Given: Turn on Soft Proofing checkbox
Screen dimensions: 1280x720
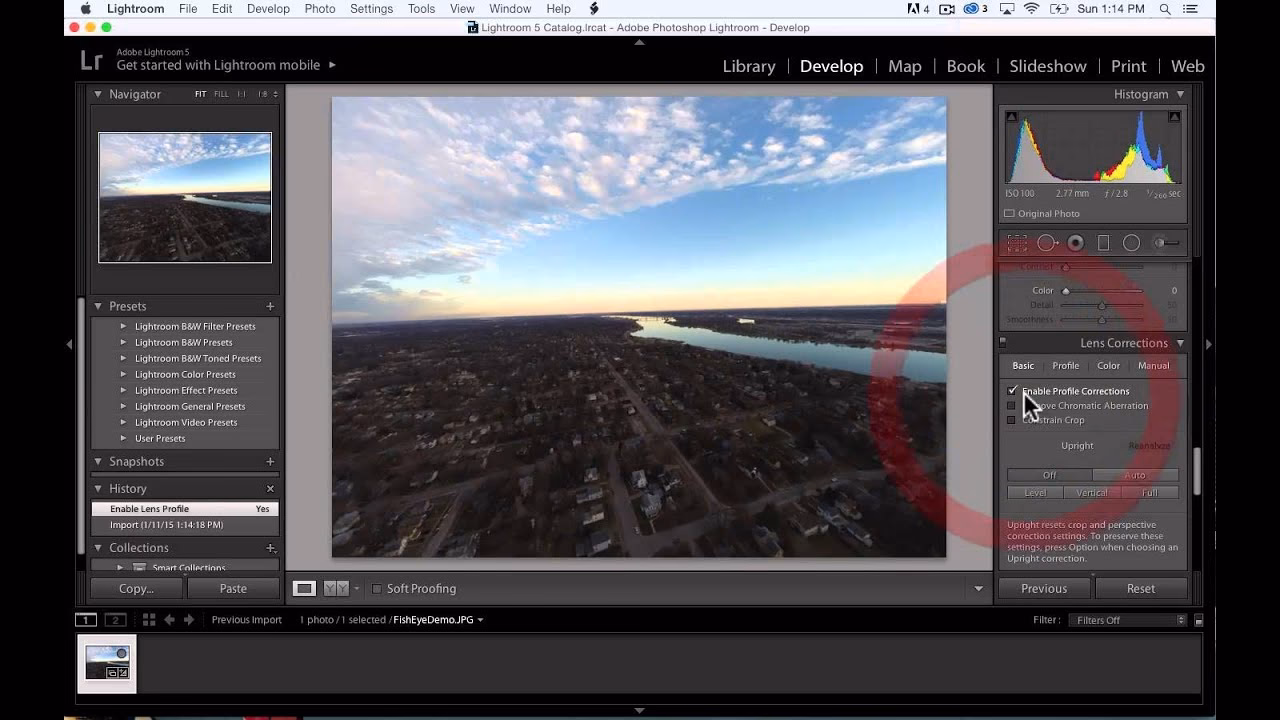Looking at the screenshot, I should coord(377,589).
